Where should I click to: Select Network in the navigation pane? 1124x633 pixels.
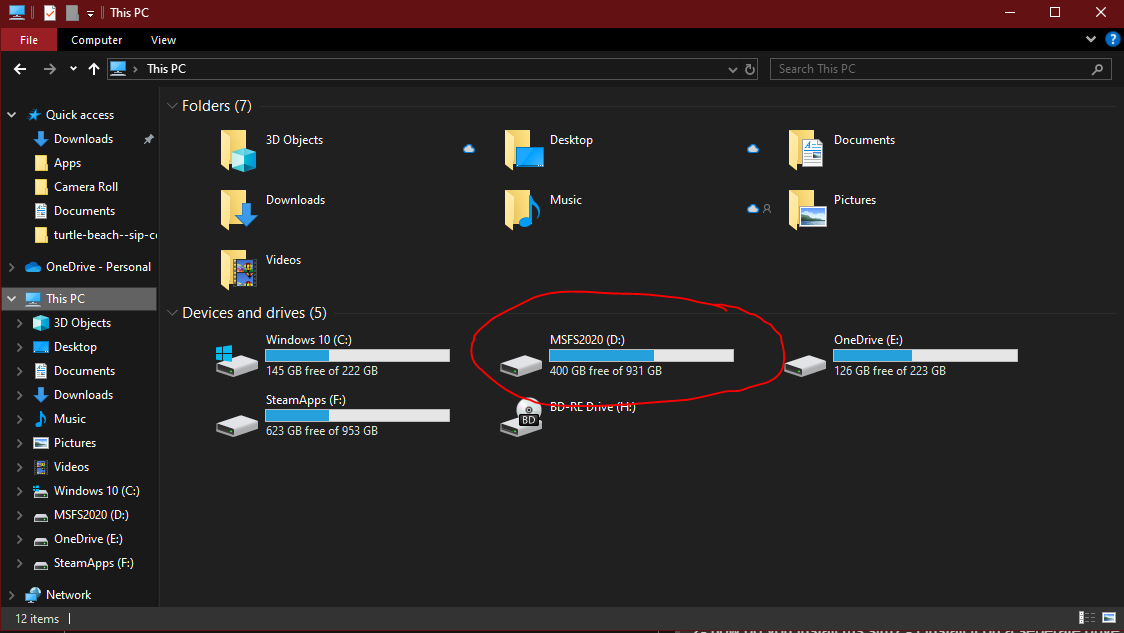[68, 595]
